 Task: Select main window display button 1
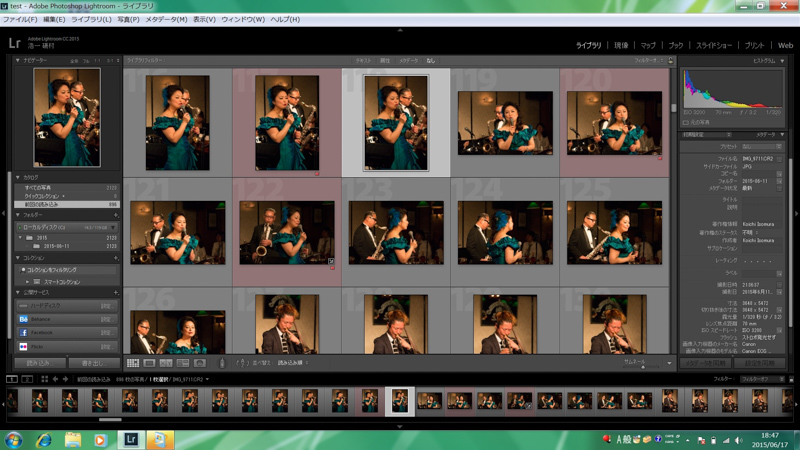pyautogui.click(x=12, y=379)
